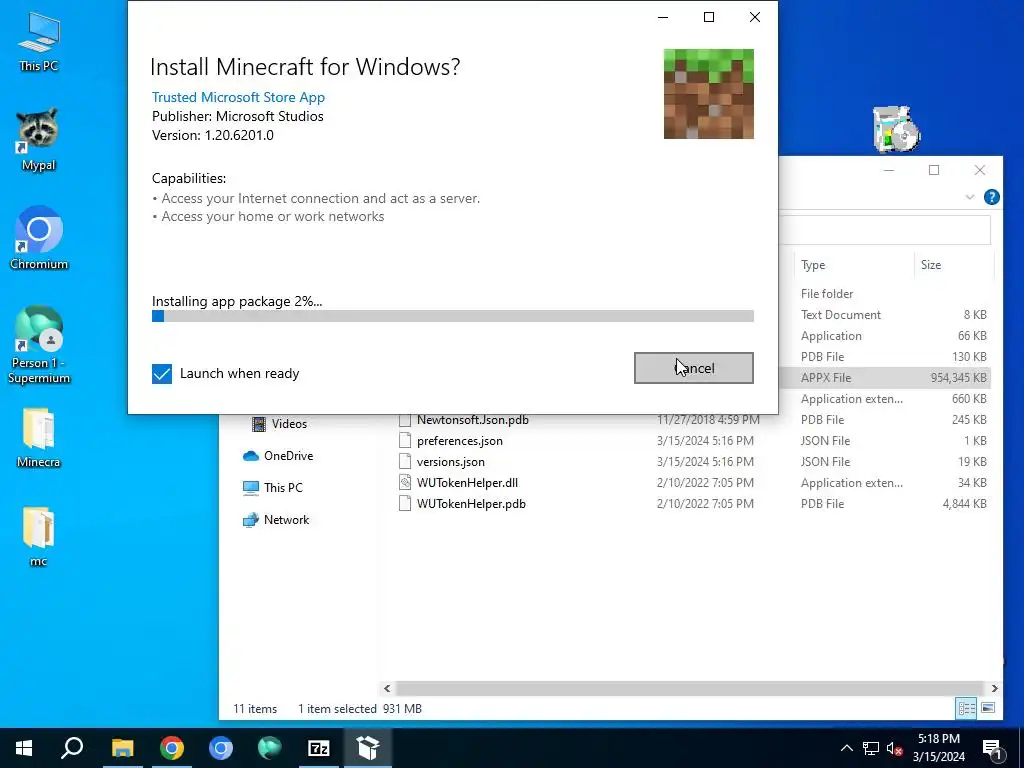Switch to large icons view layout
Screen dimensions: 1024x768
pyautogui.click(x=987, y=708)
